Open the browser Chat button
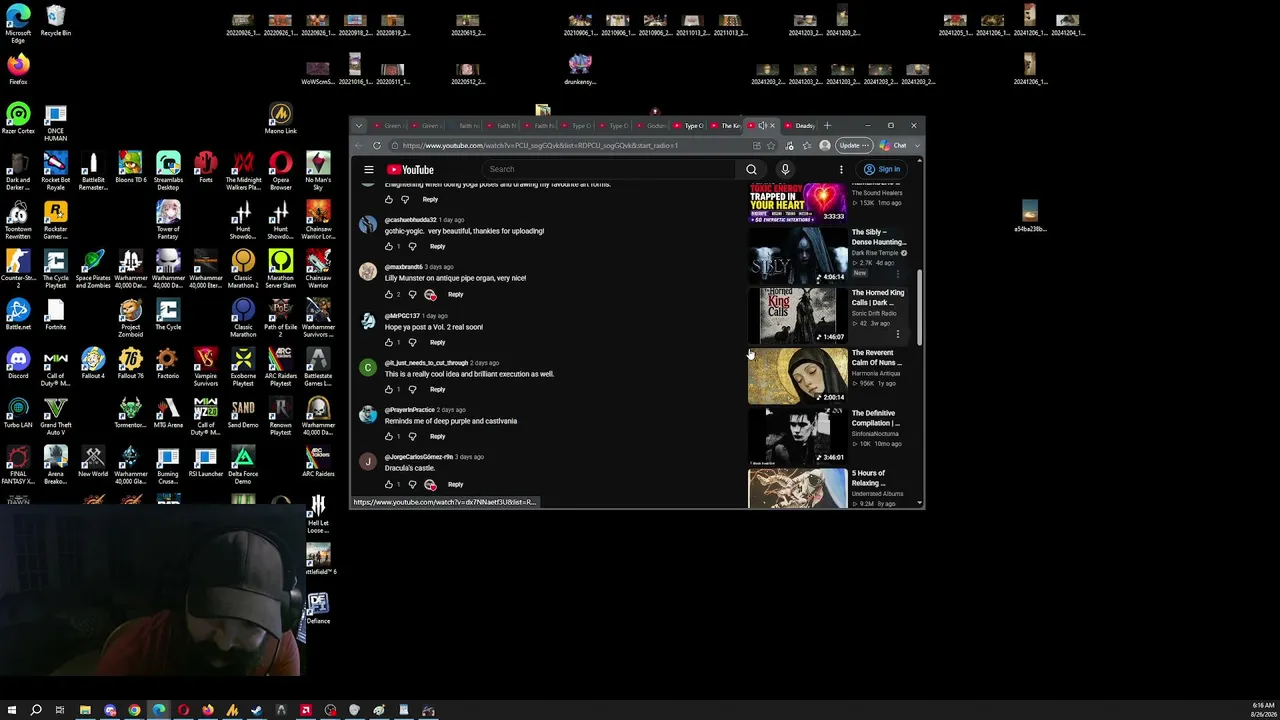Viewport: 1280px width, 720px height. point(893,146)
